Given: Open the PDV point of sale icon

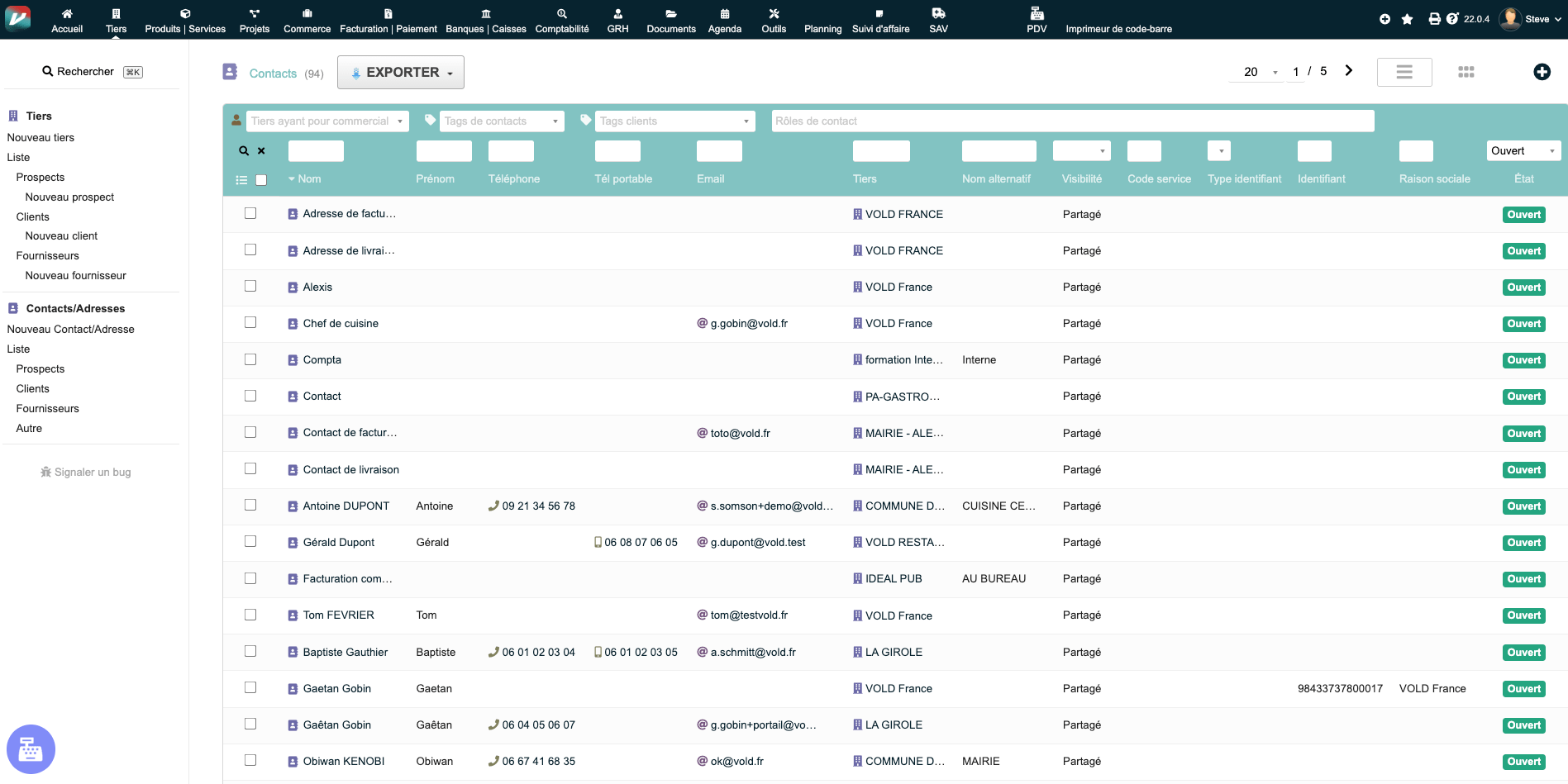Looking at the screenshot, I should (1037, 14).
